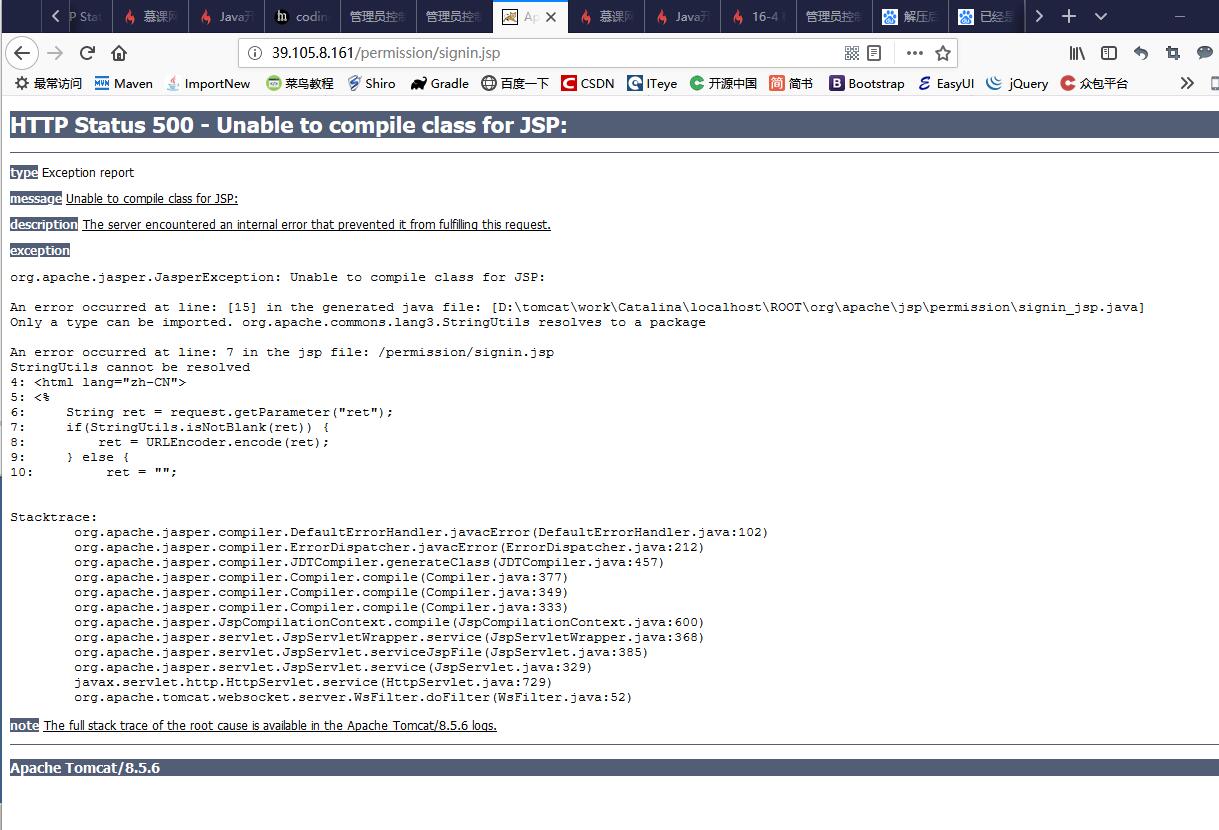The image size is (1219, 830).
Task: Click message 'Unable to compile class for JSP:'
Action: (x=152, y=199)
